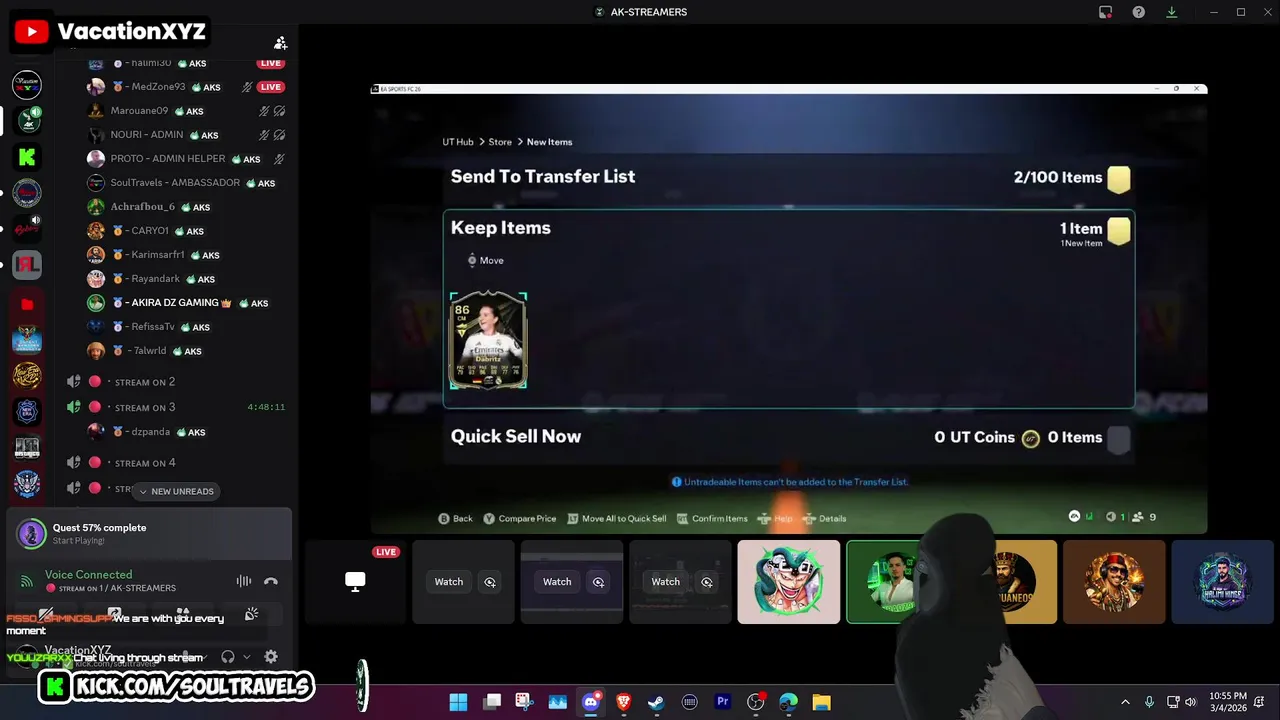This screenshot has height=720, width=1280.
Task: Select voice channel STREAM ON 3
Action: pos(145,407)
